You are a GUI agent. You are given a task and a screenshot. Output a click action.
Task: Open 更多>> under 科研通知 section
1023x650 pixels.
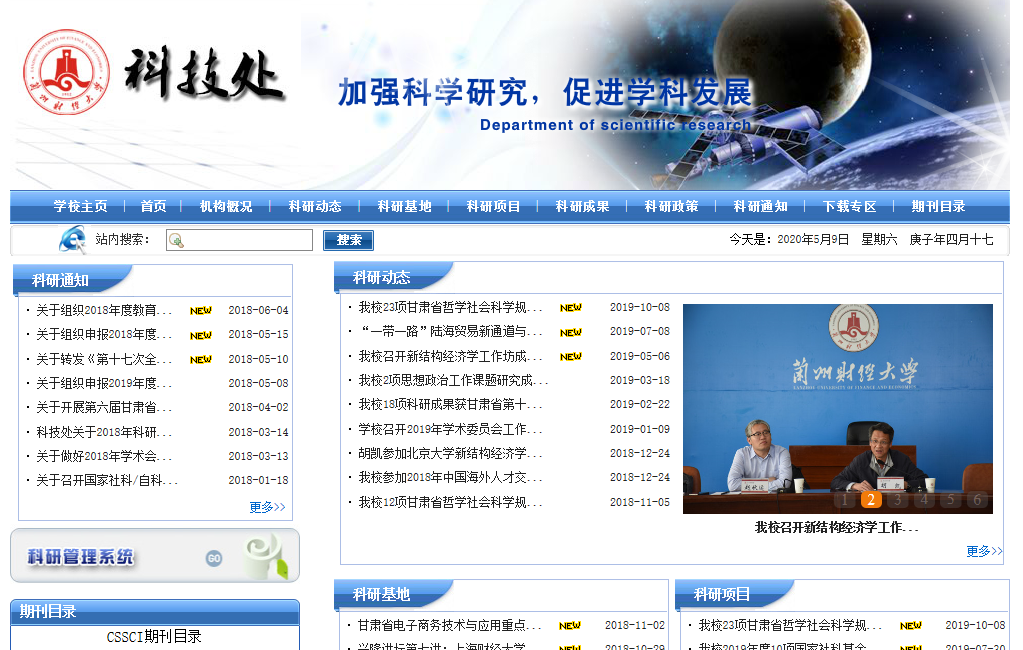(x=267, y=507)
